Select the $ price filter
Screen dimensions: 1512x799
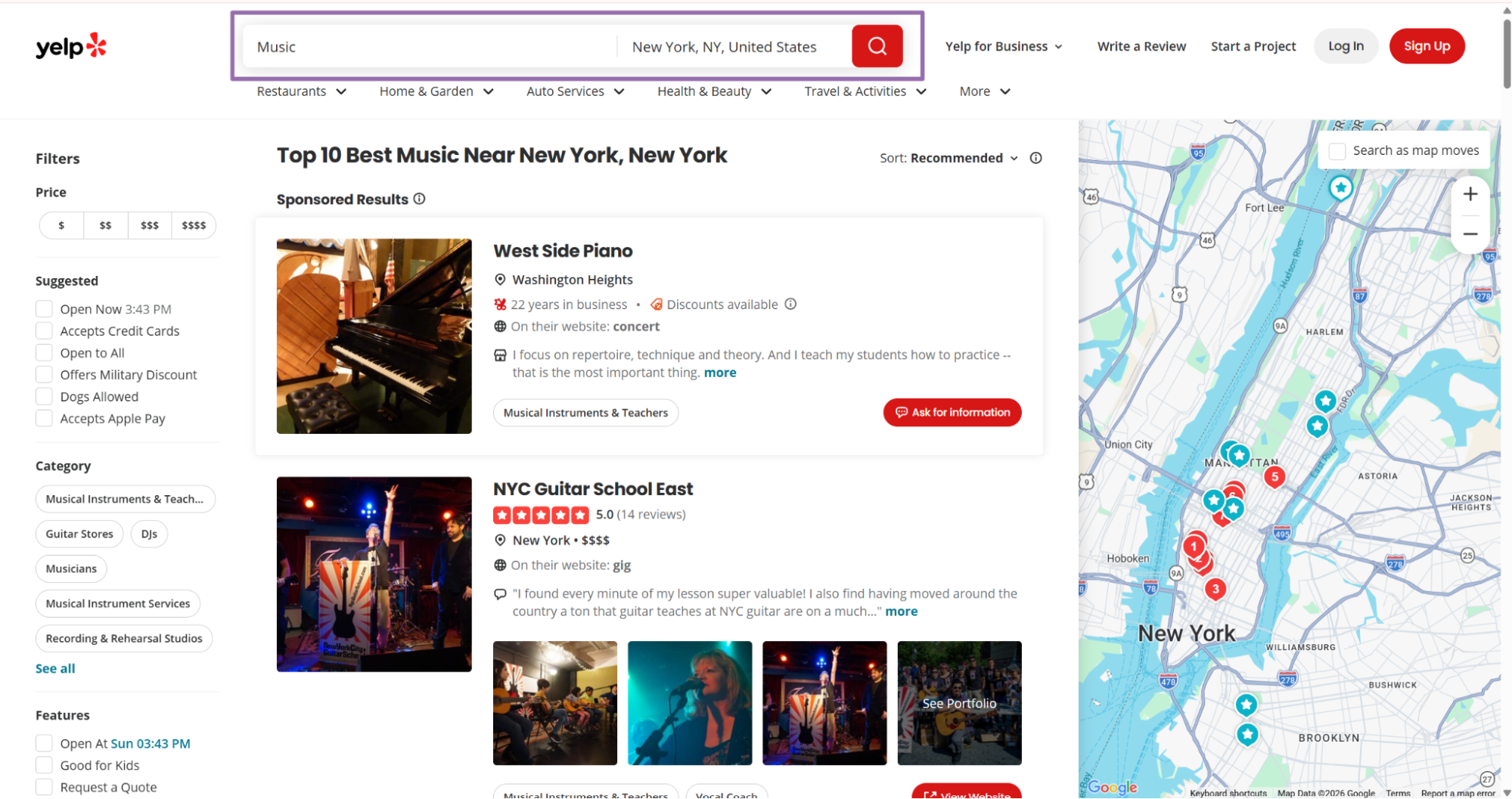(x=61, y=225)
